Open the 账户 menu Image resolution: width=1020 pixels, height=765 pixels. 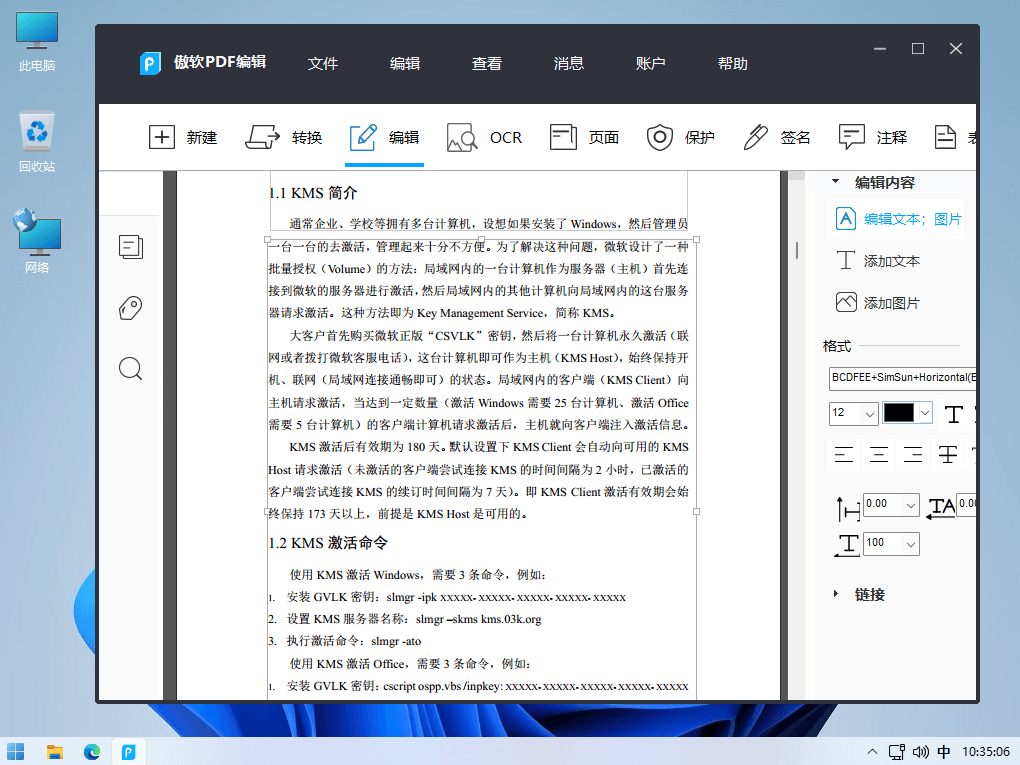[651, 63]
